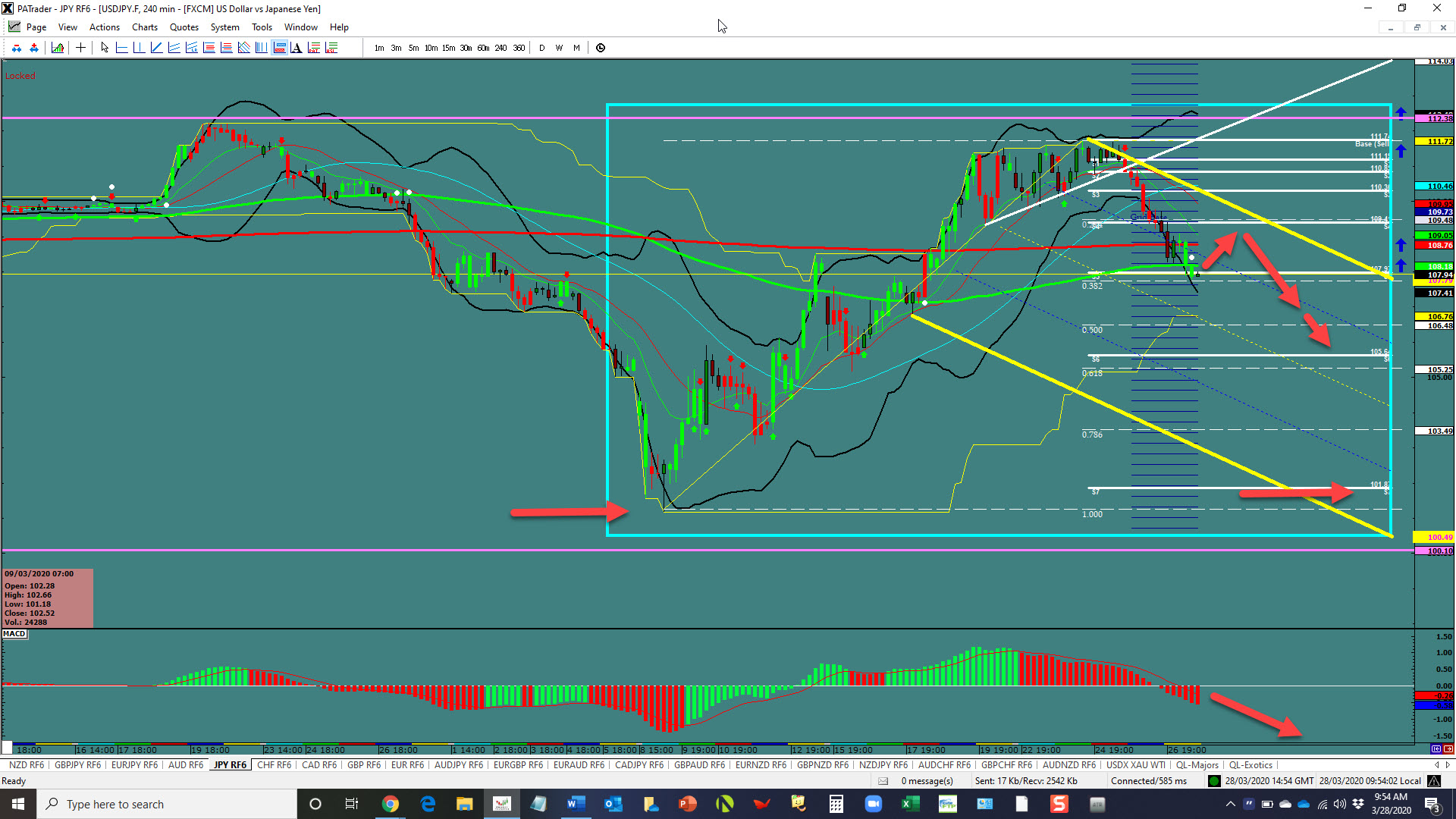This screenshot has width=1456, height=819.
Task: Toggle the highlighted red-blue band tool
Action: pos(279,48)
